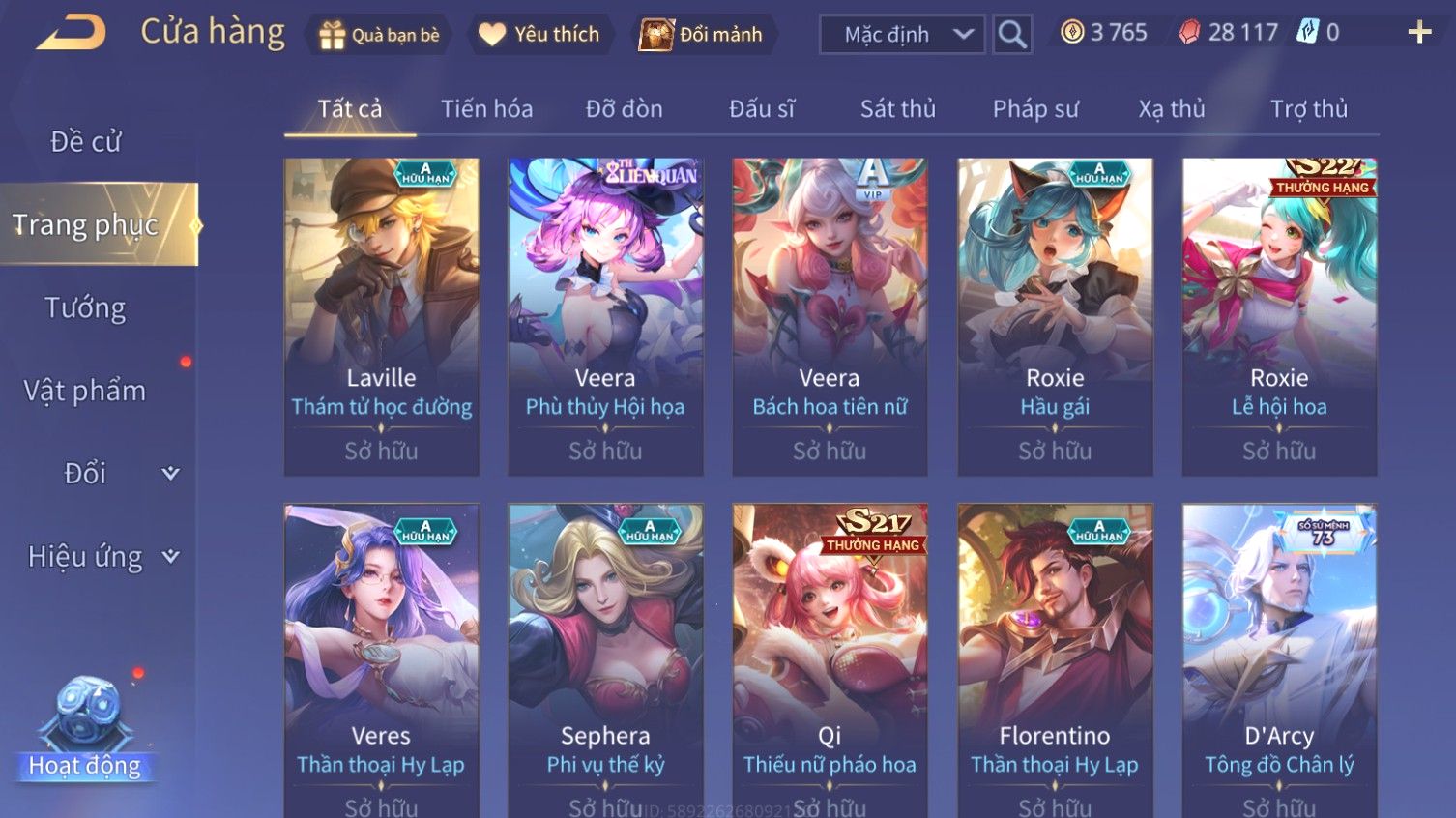
Task: Select Vật phẩm in the left sidebar
Action: 85,391
